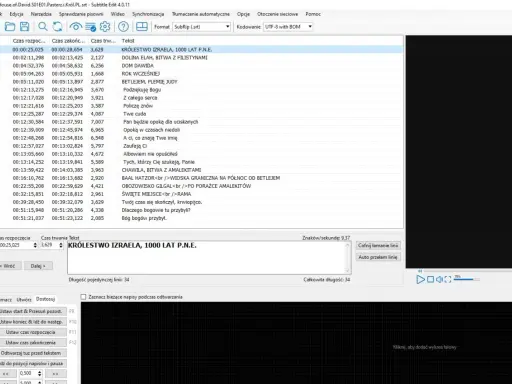
Task: Sort by 'Tekst' column header
Action: [128, 41]
